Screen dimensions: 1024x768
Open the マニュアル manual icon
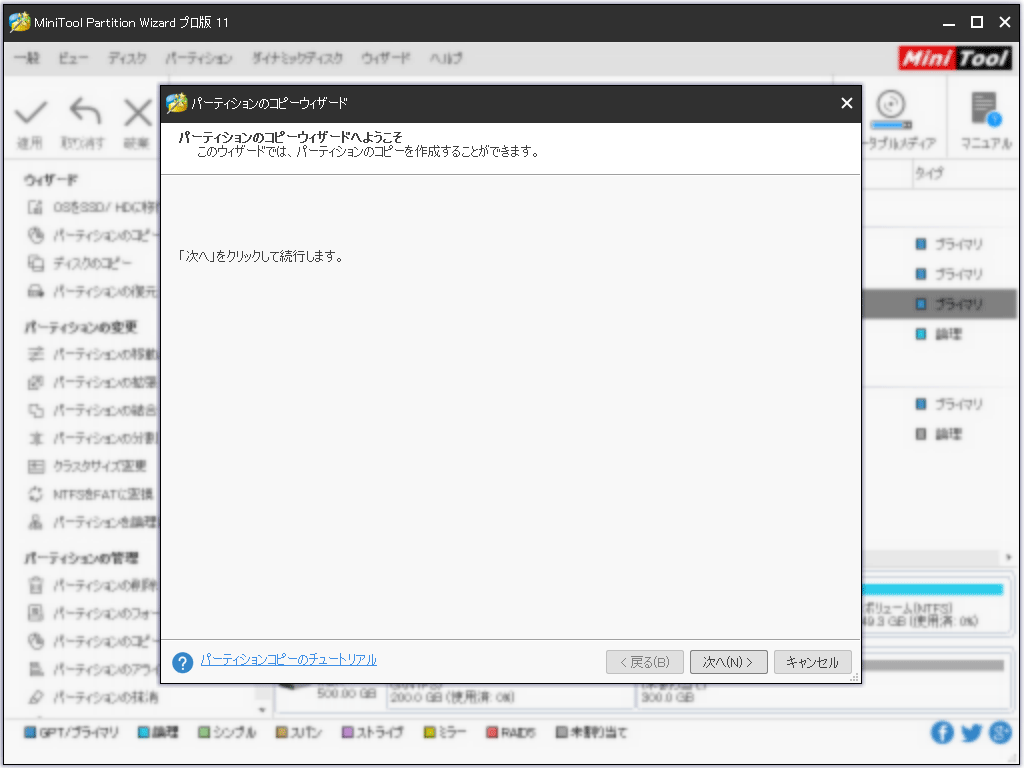coord(985,110)
